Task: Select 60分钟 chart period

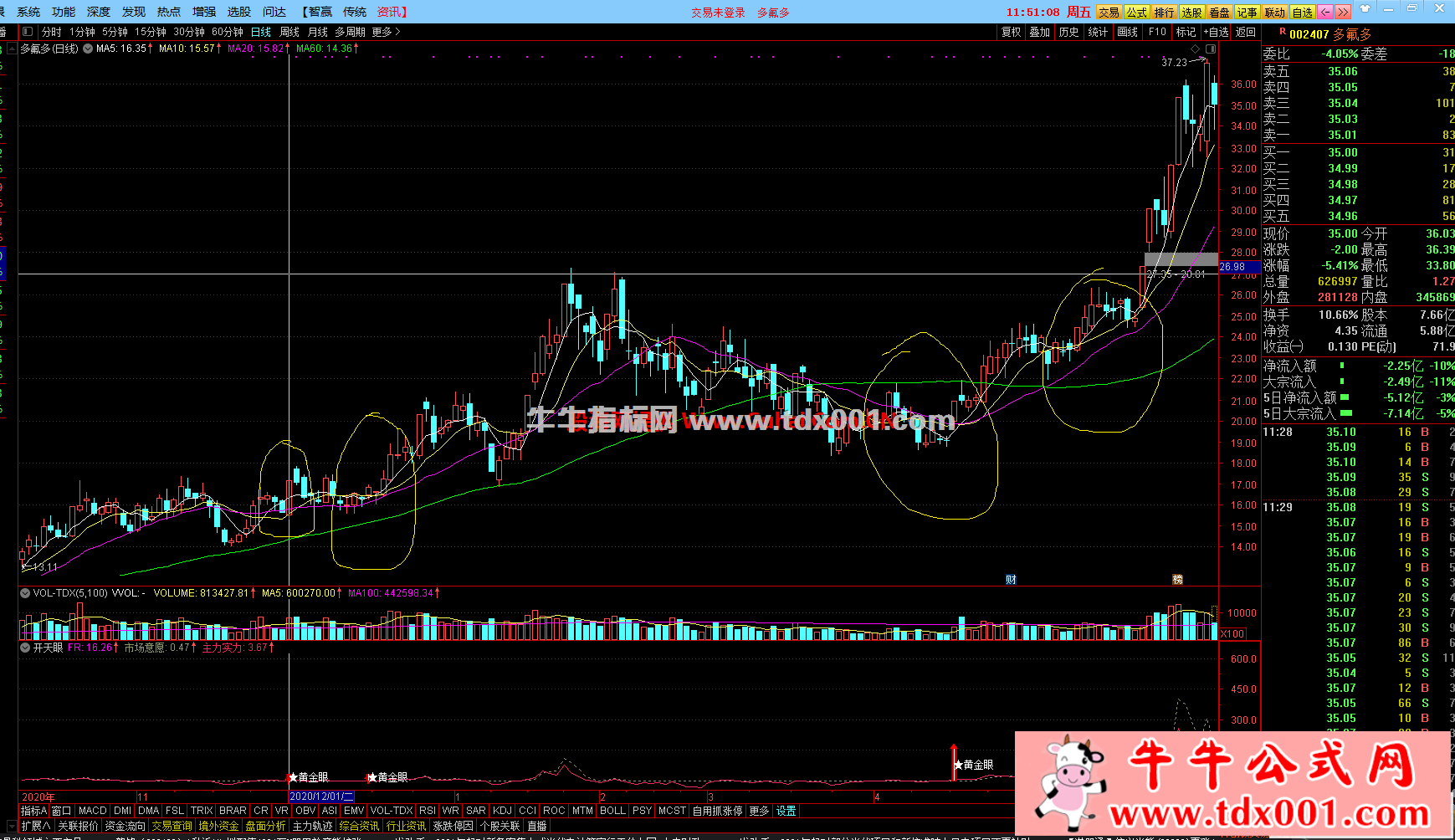Action: tap(228, 32)
